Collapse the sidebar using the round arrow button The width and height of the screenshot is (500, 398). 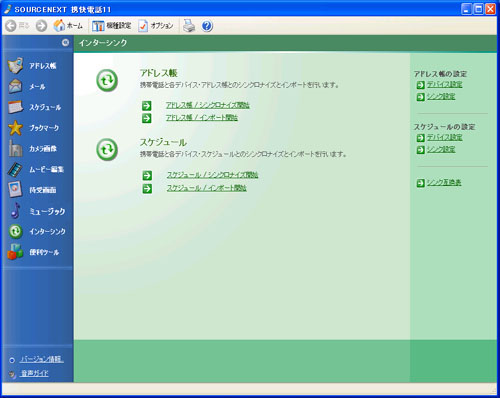[x=65, y=42]
